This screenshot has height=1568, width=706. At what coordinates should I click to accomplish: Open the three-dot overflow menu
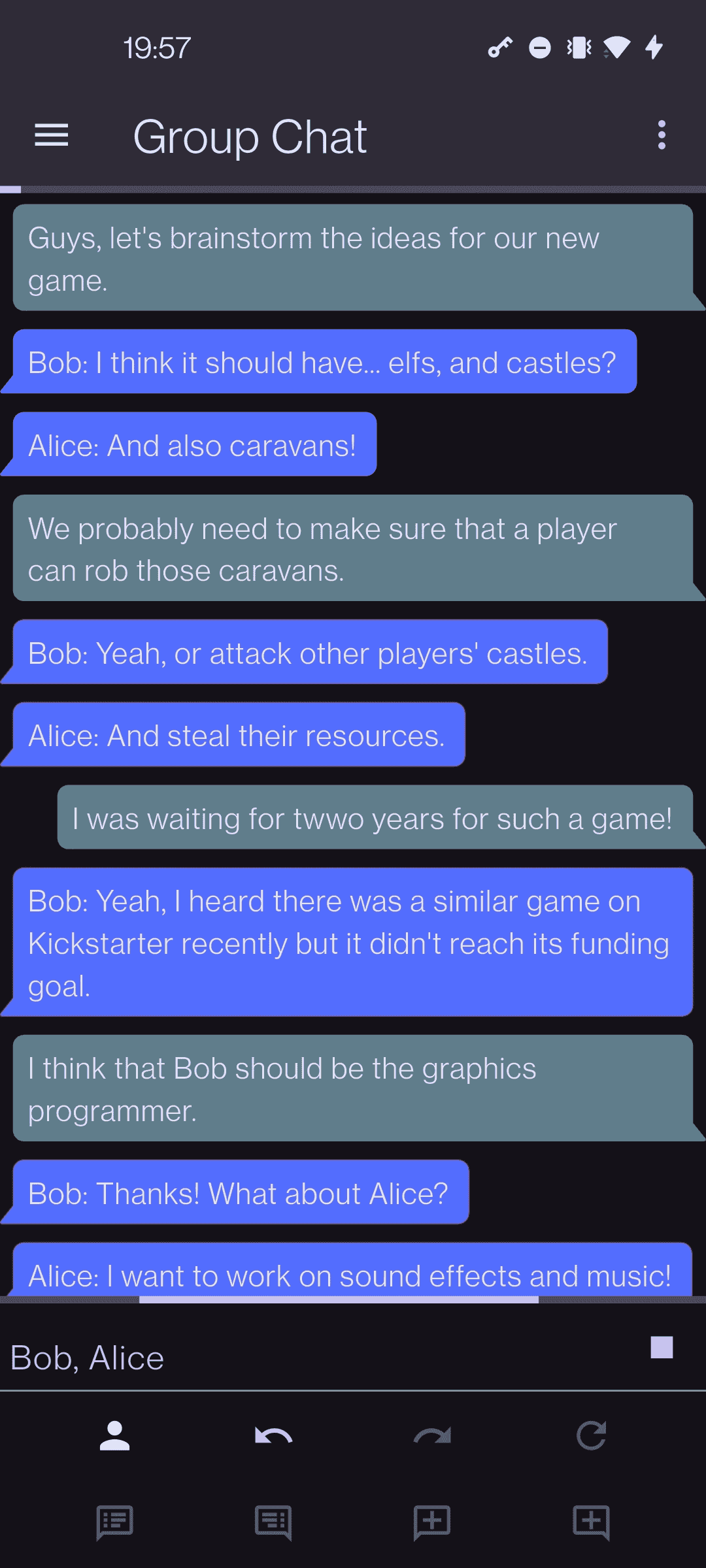pos(662,135)
